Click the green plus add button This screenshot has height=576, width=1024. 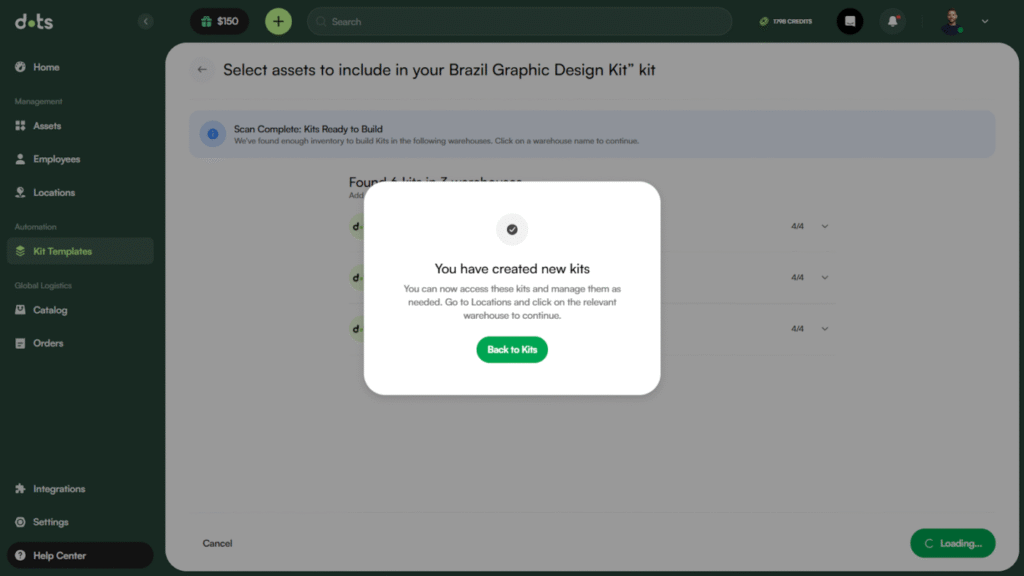tap(278, 21)
